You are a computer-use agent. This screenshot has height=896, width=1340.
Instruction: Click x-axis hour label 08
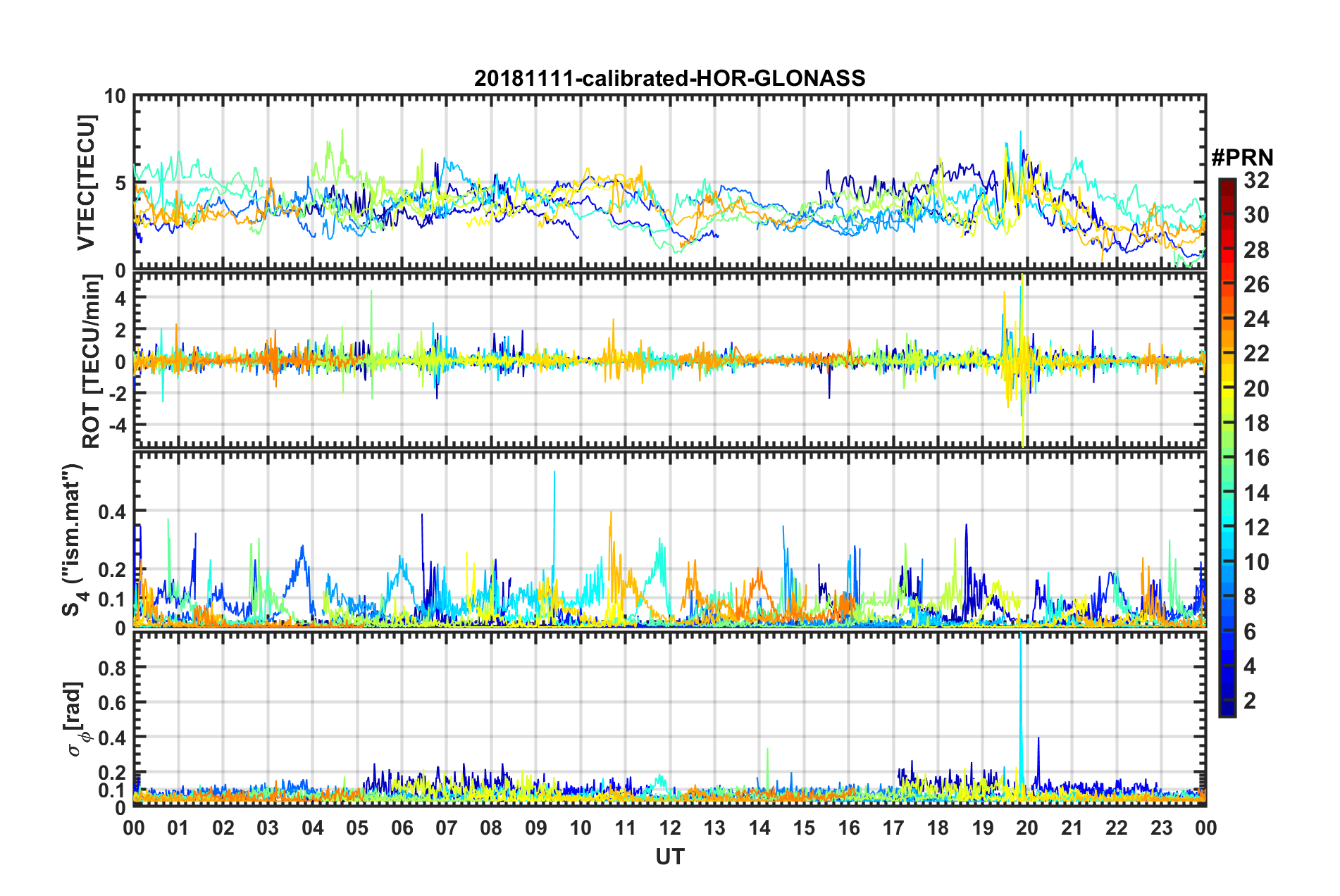pyautogui.click(x=491, y=828)
